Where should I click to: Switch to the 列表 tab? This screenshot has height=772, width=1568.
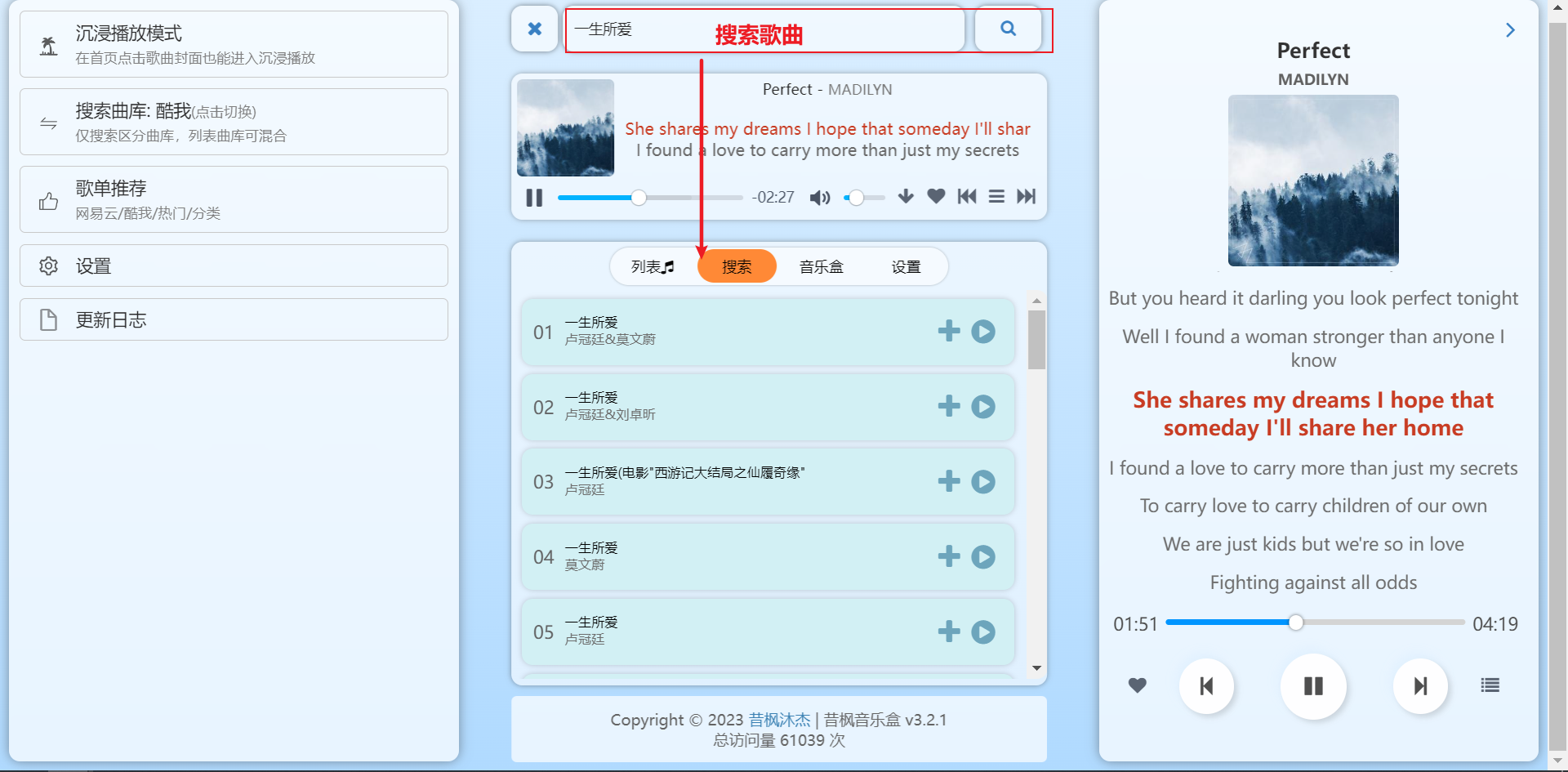[653, 267]
